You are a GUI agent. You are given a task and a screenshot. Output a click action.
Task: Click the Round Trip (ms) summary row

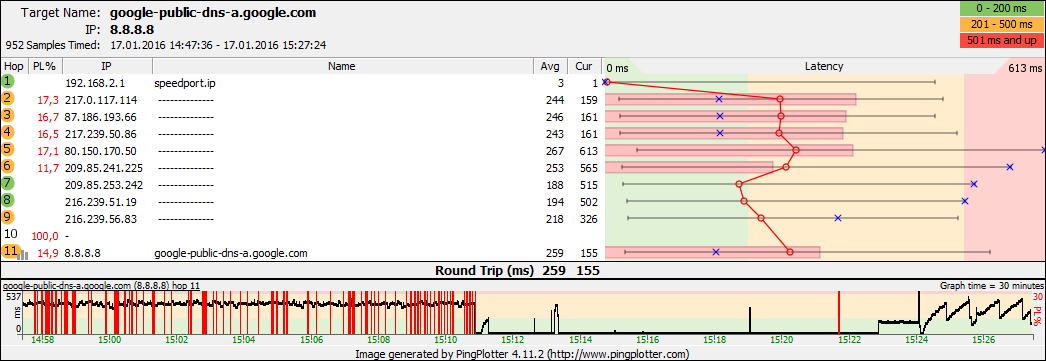click(523, 271)
